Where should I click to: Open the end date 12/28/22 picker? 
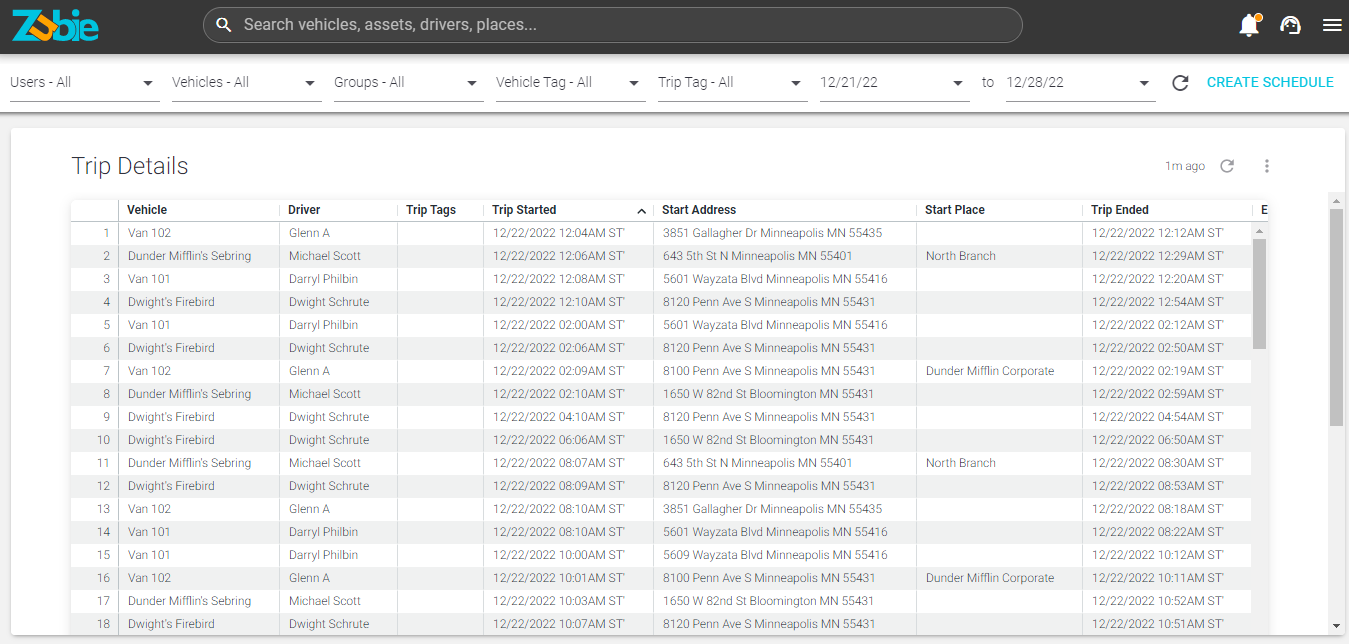click(1081, 83)
